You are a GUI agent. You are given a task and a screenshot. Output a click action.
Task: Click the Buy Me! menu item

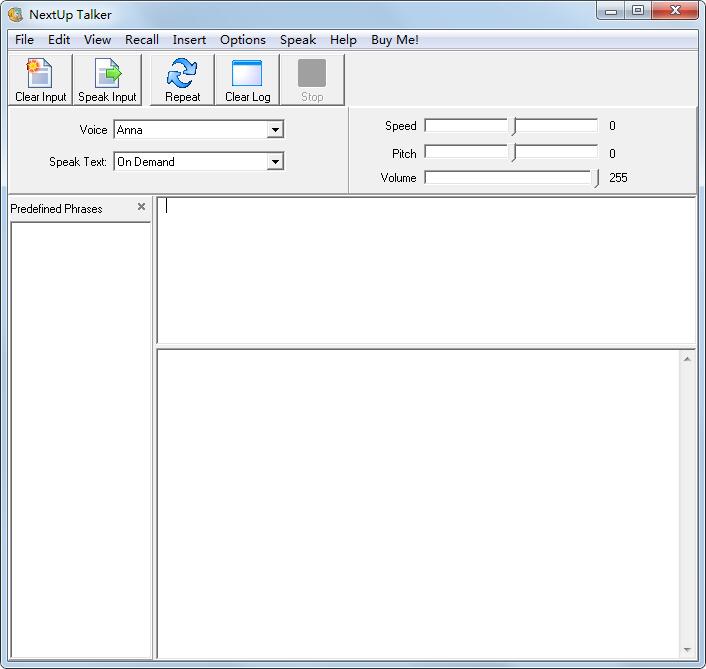point(395,40)
